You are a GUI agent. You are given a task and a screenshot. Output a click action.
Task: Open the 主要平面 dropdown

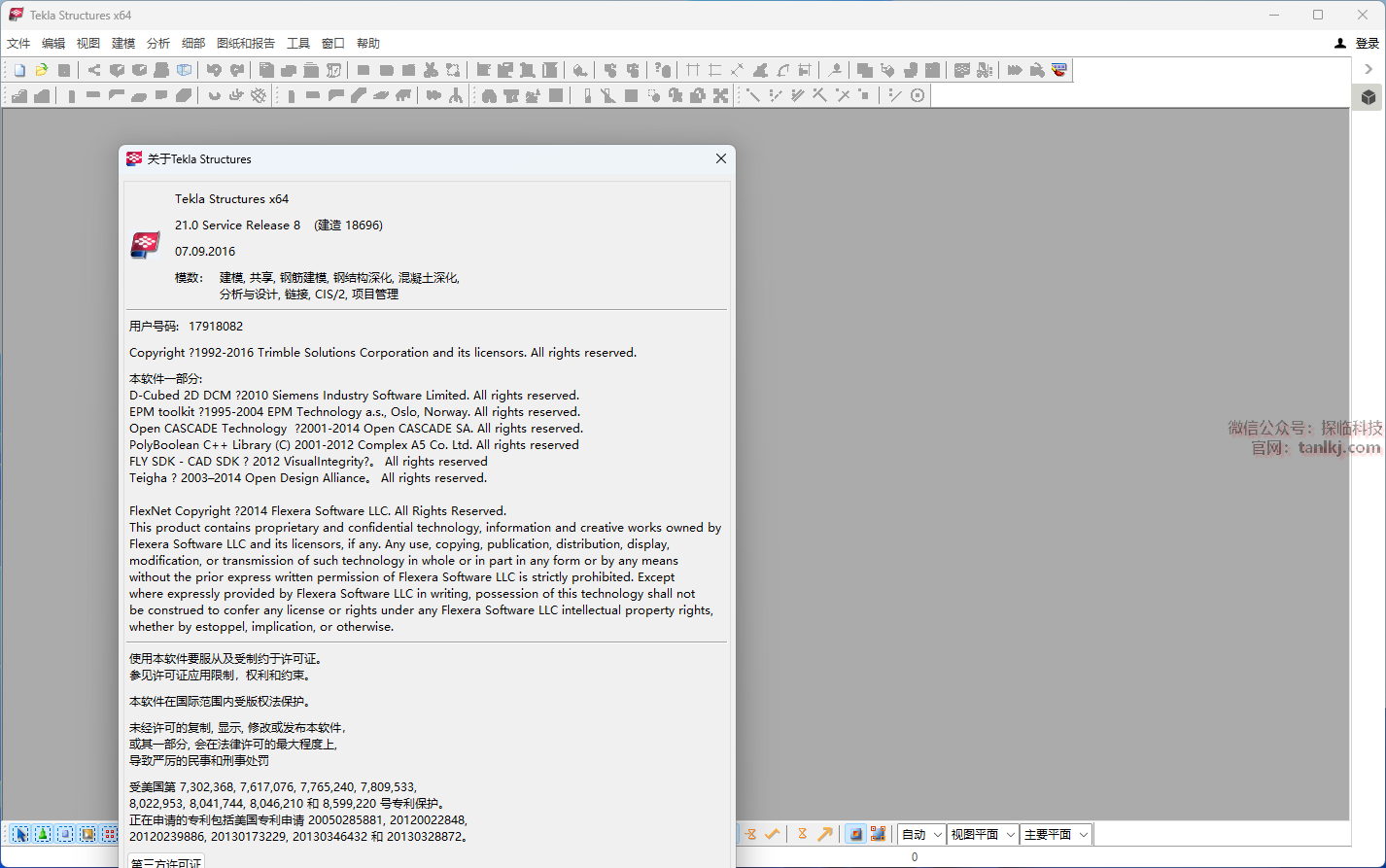[1057, 834]
